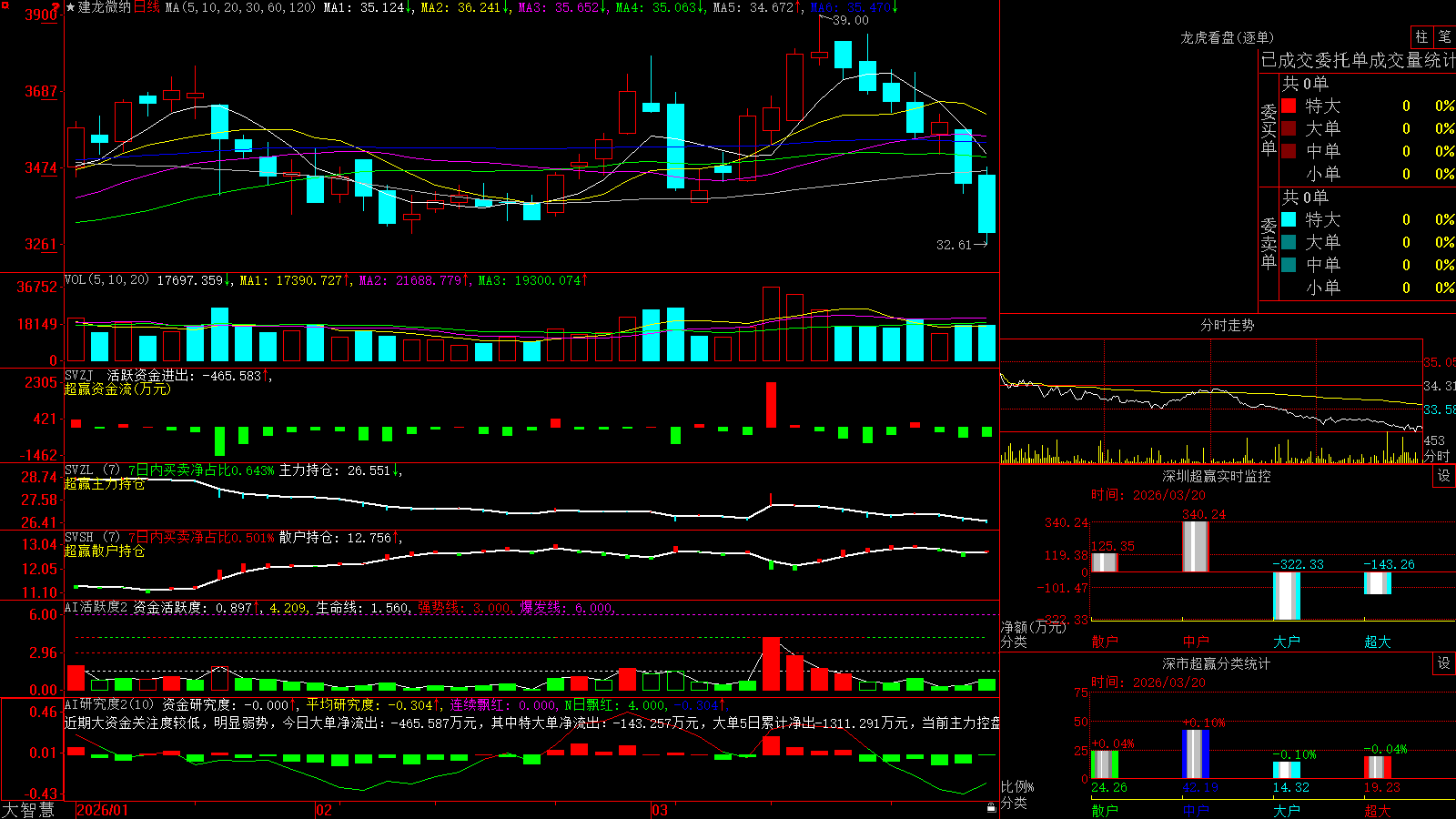Open 设 settings for 深圳超赢实时监控
This screenshot has height=819, width=1456.
tap(1444, 476)
